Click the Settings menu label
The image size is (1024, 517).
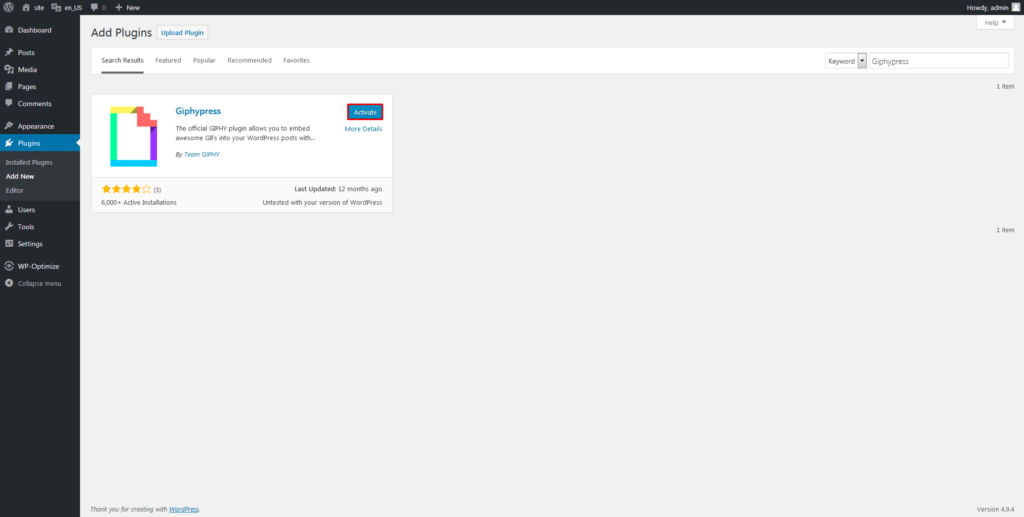30,243
